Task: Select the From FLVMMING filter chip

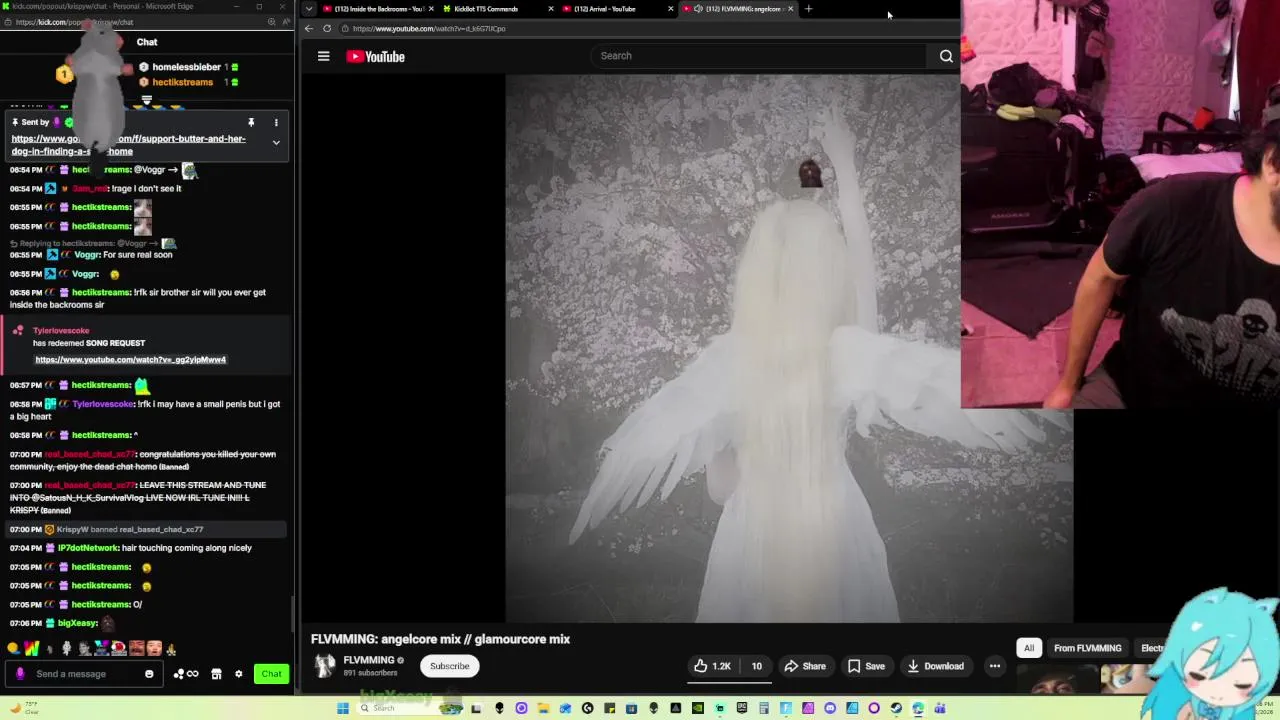Action: [1087, 648]
